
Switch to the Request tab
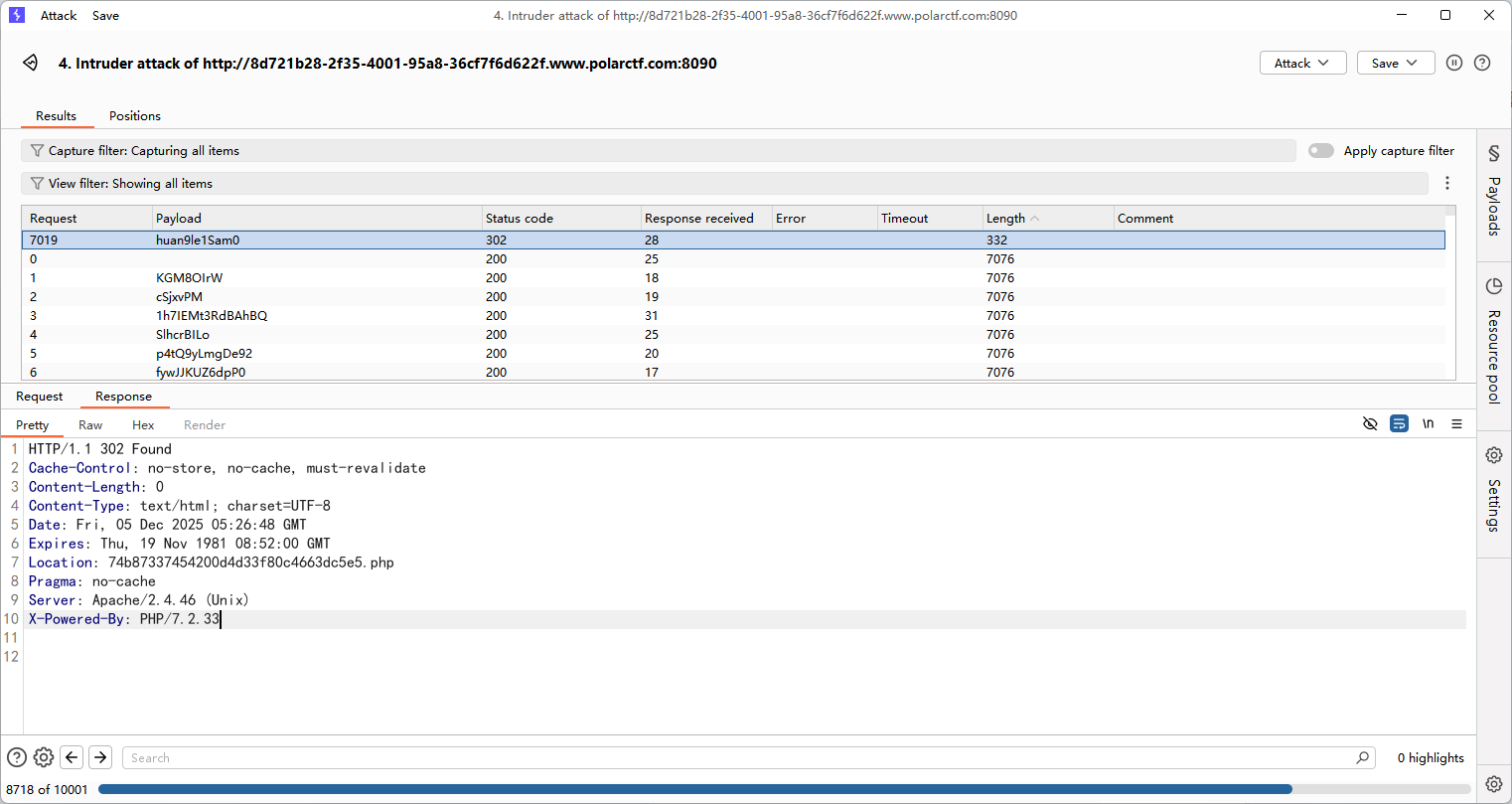[x=40, y=397]
